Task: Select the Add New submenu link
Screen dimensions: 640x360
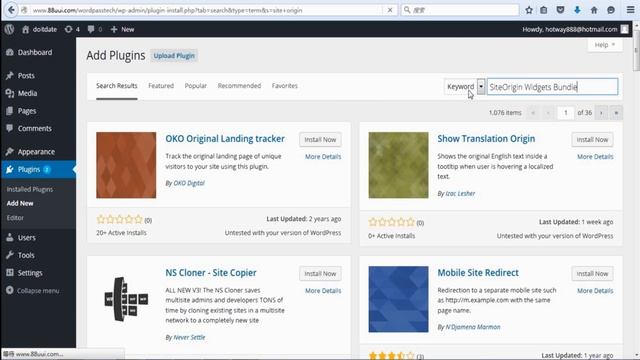Action: pyautogui.click(x=20, y=203)
